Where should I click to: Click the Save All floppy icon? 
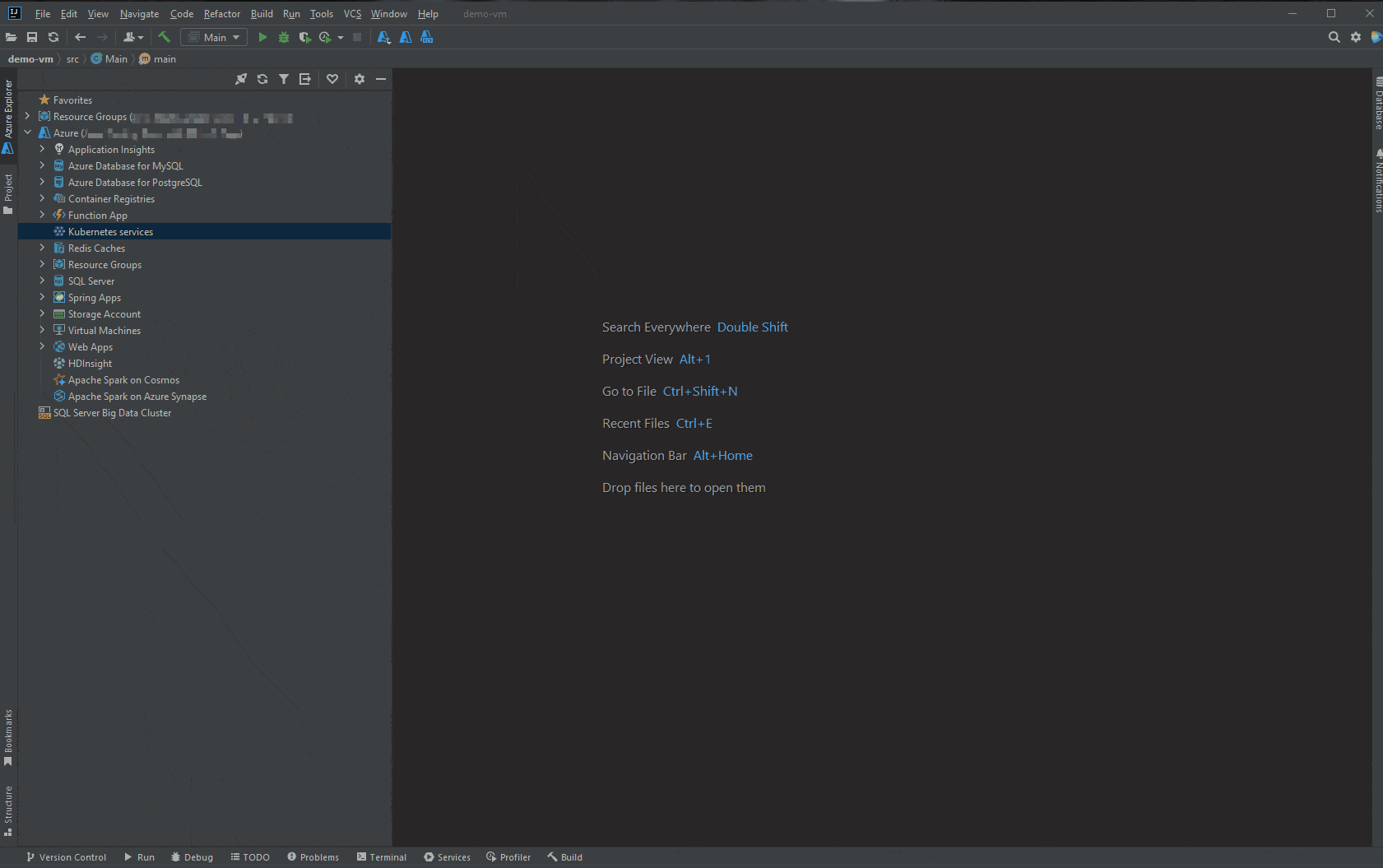pos(32,37)
